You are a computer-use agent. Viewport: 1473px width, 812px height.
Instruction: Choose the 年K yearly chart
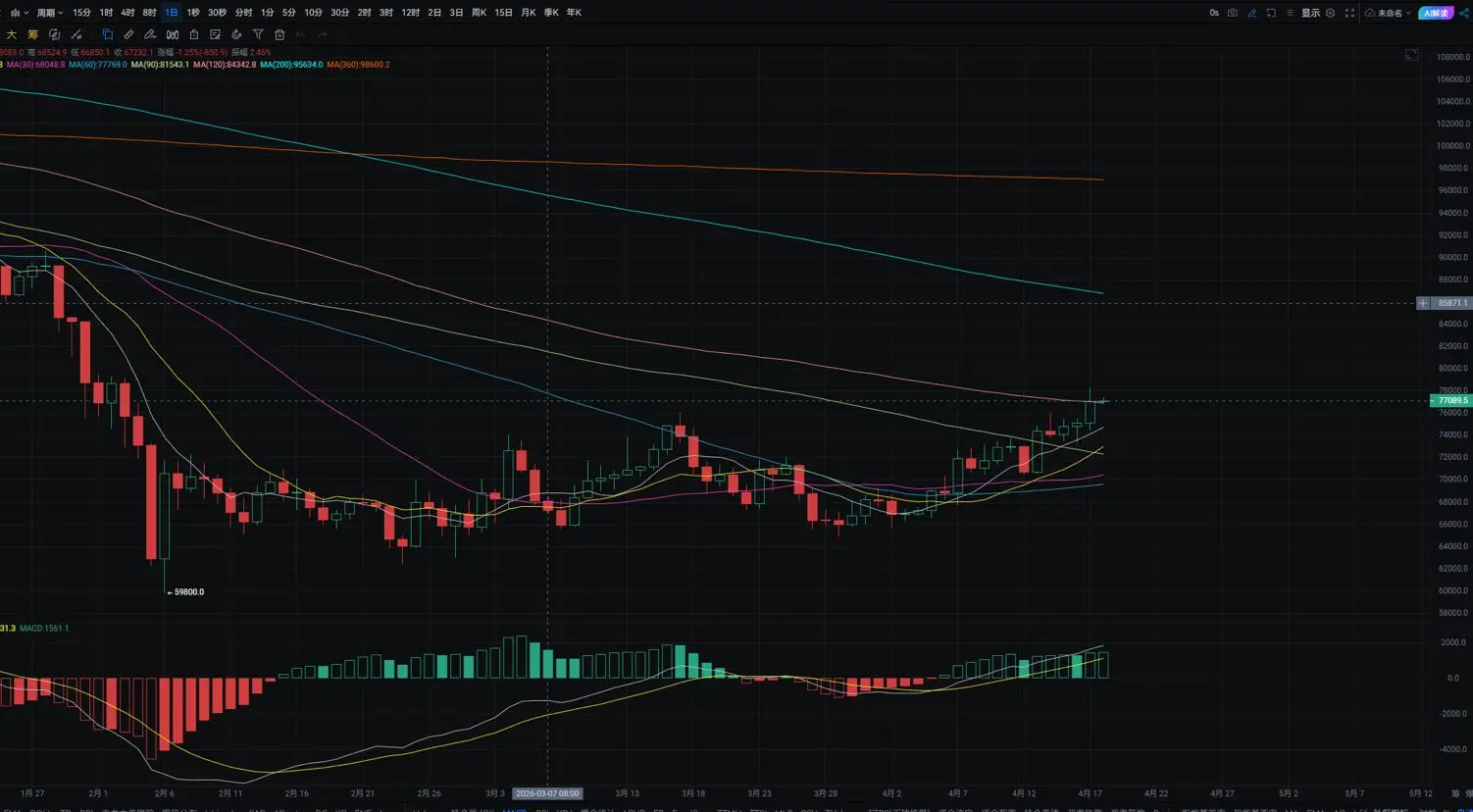574,13
